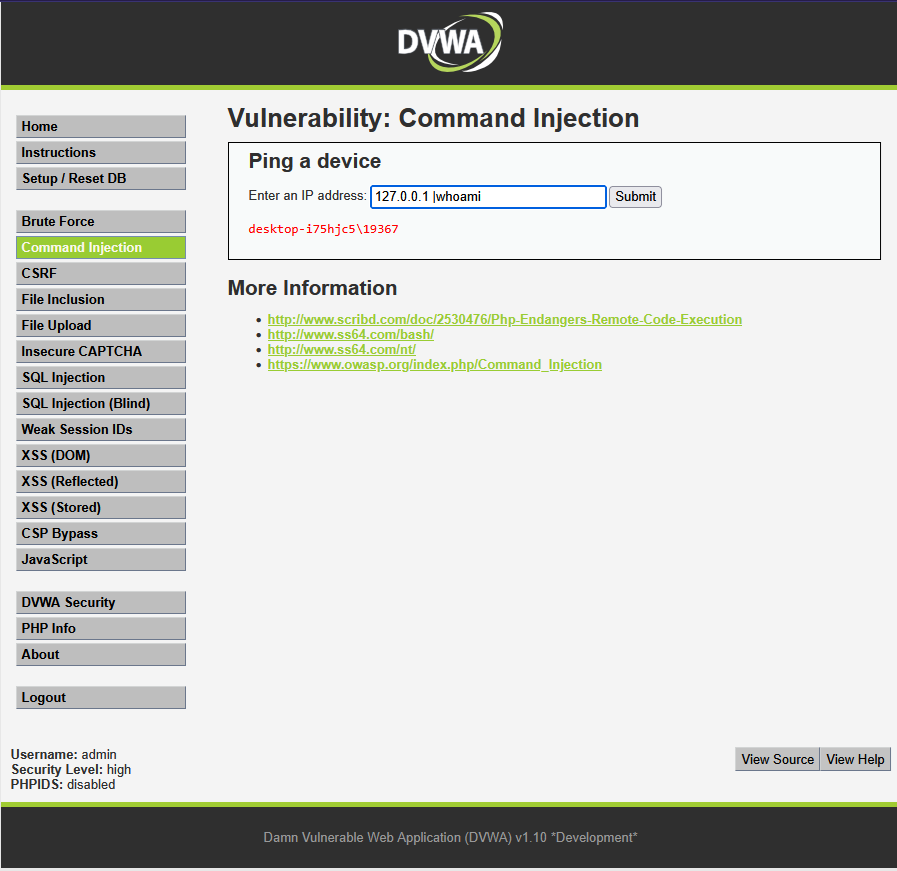Go to CSP Bypass page

pyautogui.click(x=101, y=534)
